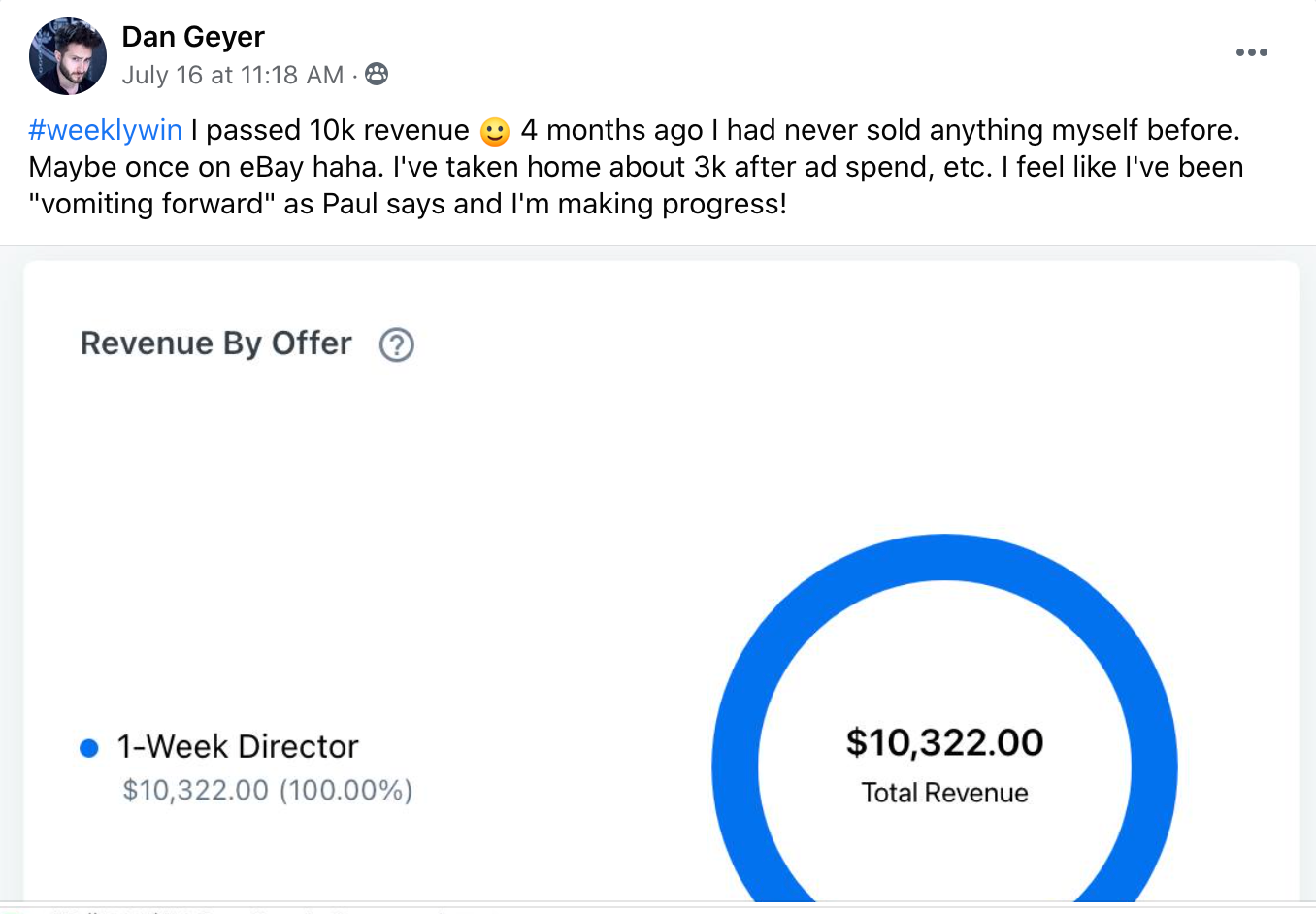Click the word eBay in the post
1316x914 pixels.
tap(271, 167)
